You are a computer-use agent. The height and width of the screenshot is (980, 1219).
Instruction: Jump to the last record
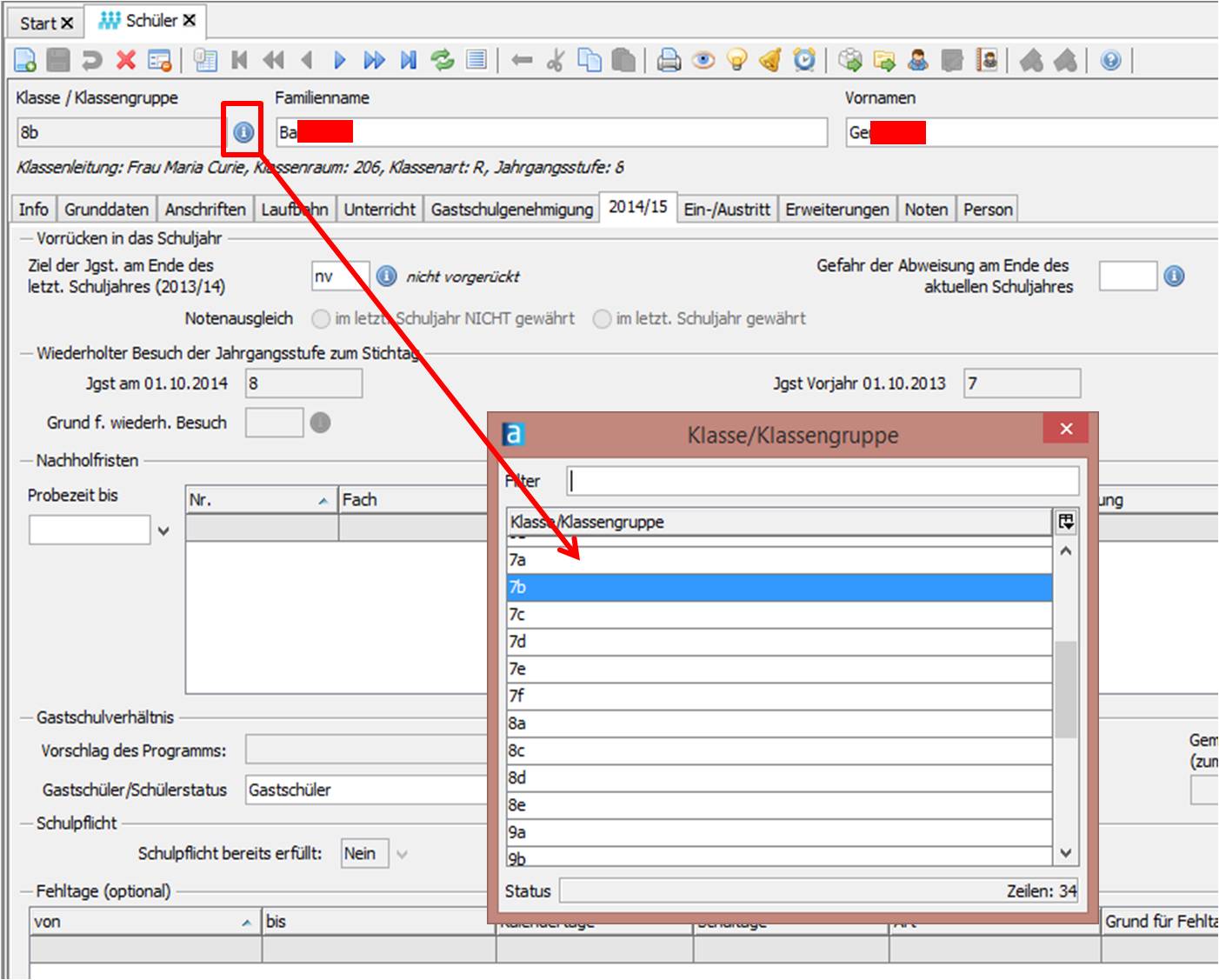(409, 60)
